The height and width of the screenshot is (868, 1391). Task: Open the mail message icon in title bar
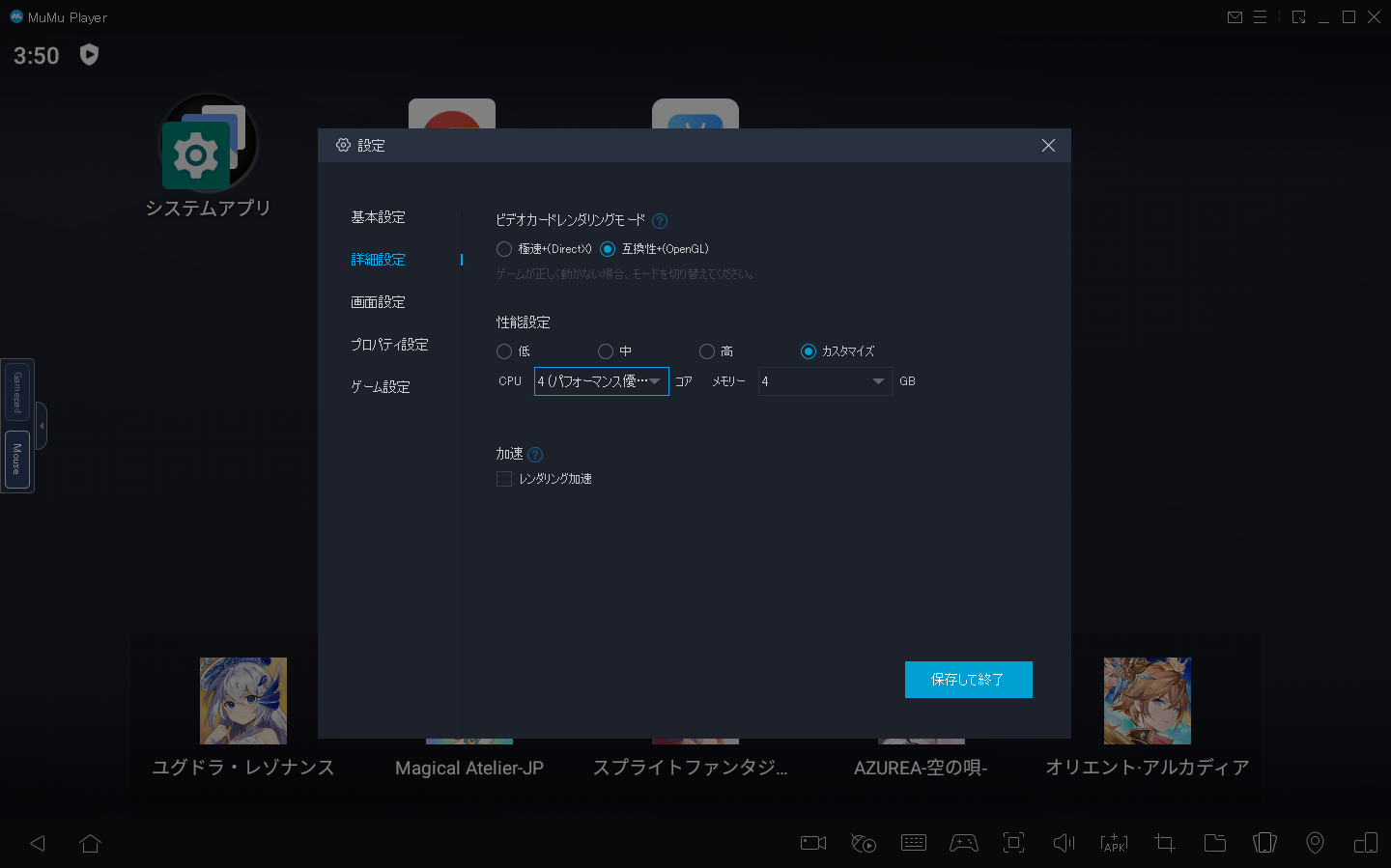(1235, 17)
